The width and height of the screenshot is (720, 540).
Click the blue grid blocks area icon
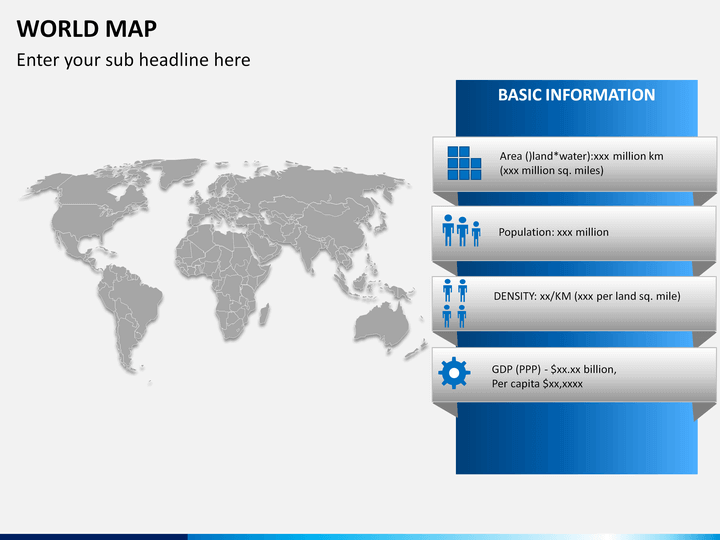(464, 163)
